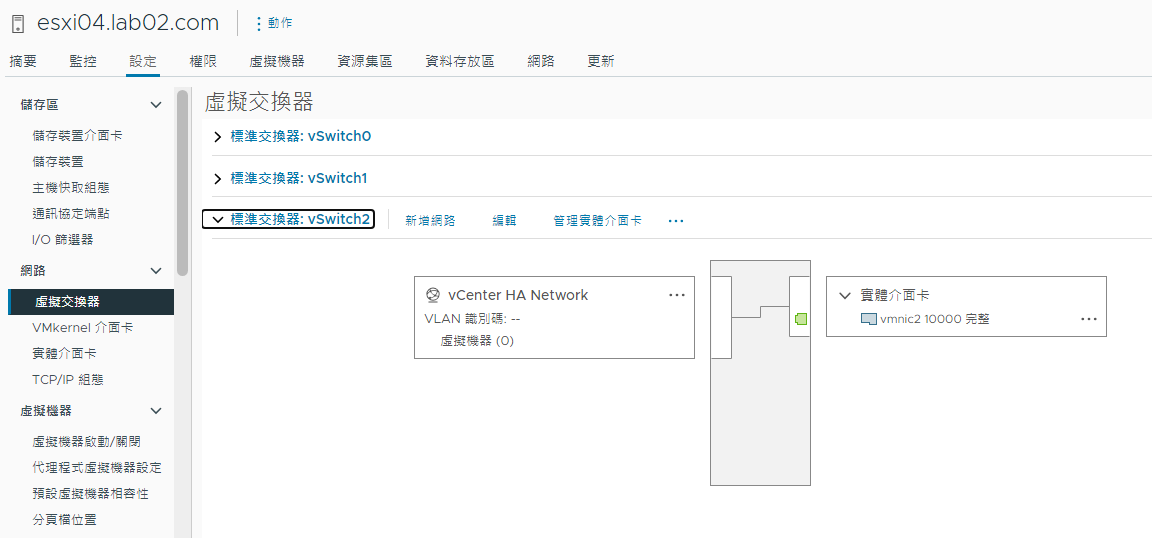Click the vCenter HA Network port group icon

coord(433,295)
